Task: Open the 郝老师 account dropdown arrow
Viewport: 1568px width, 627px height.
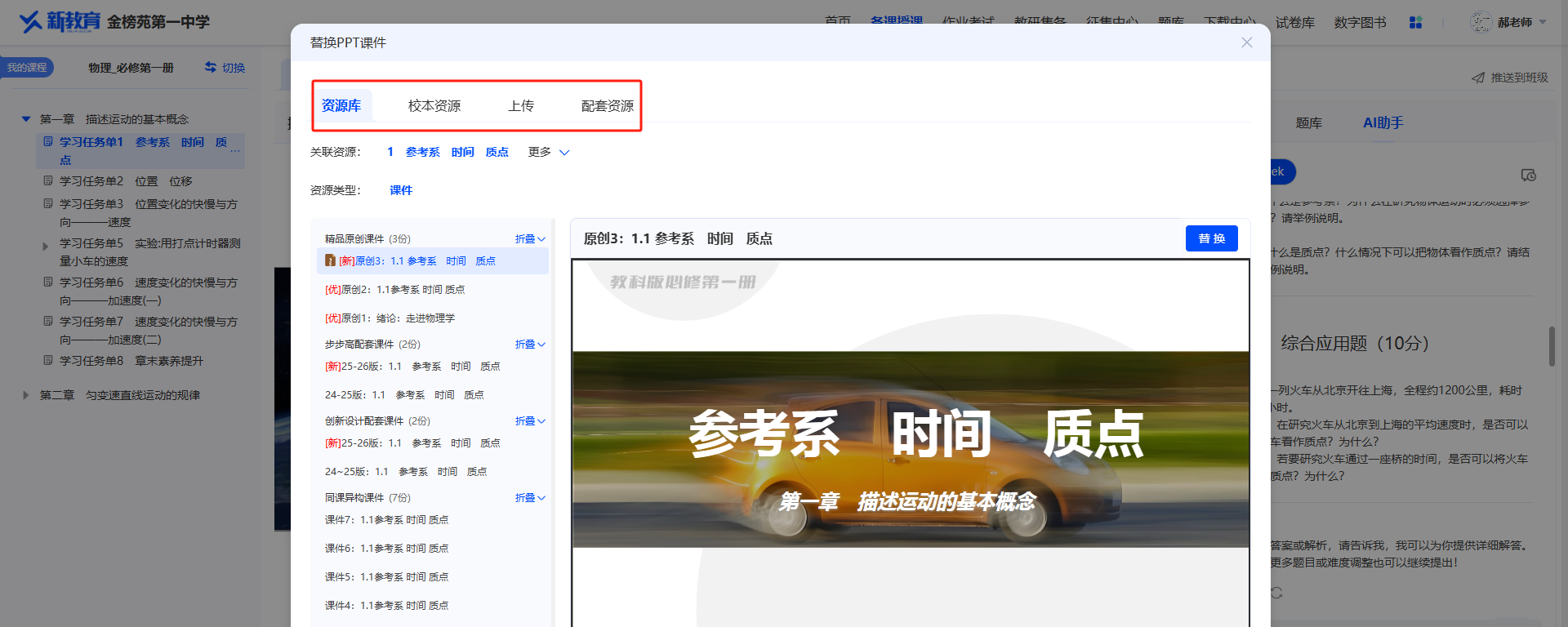Action: (x=1543, y=23)
